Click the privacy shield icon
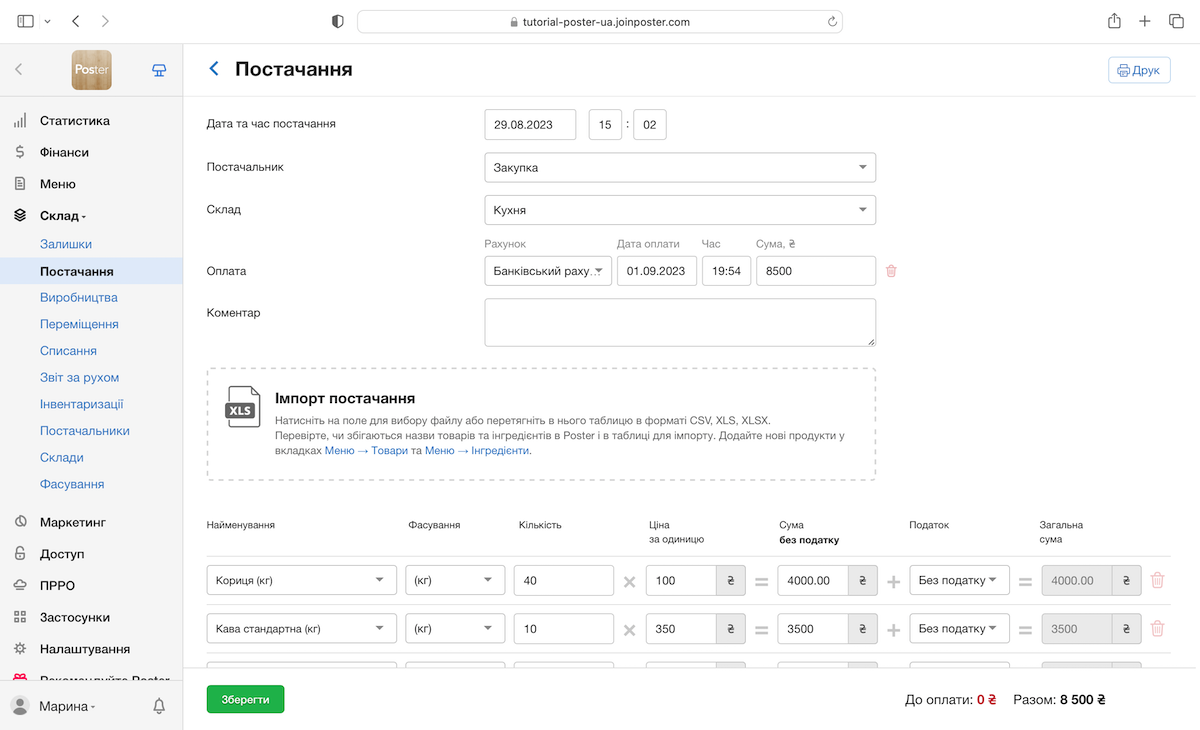Viewport: 1200px width, 730px height. tap(337, 21)
